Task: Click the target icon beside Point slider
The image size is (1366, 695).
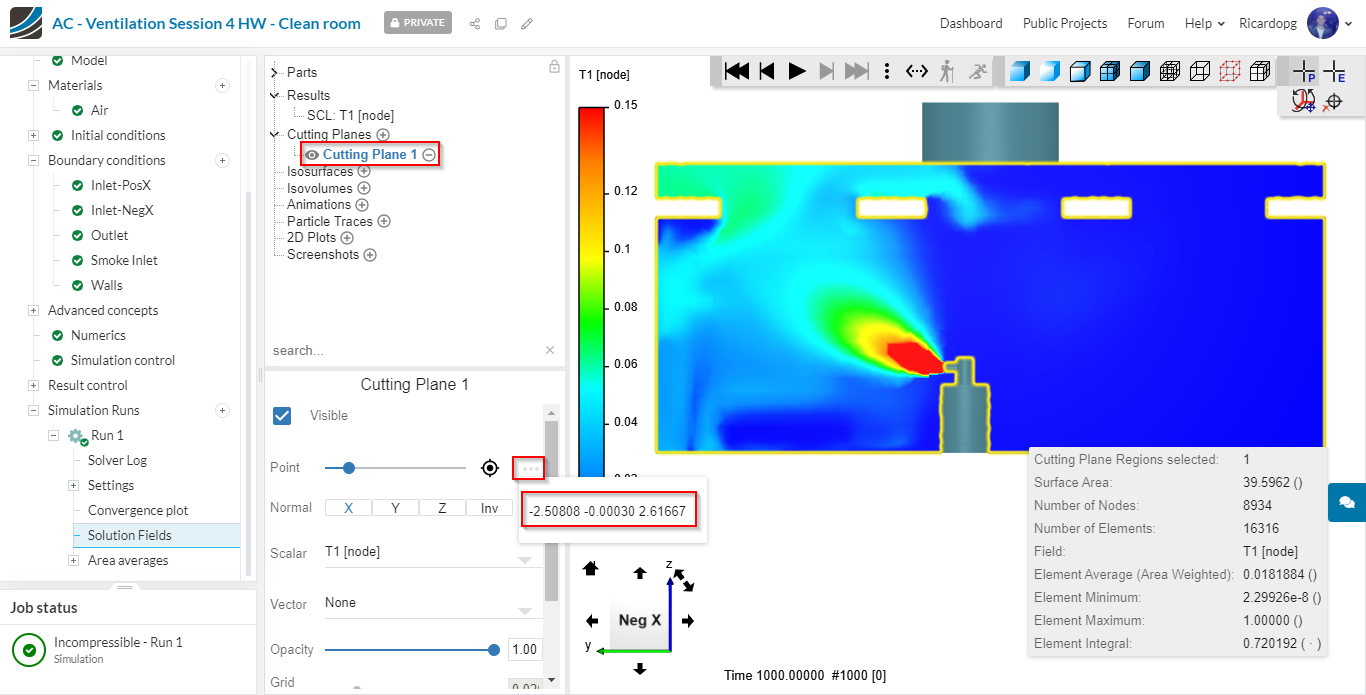Action: coord(490,467)
